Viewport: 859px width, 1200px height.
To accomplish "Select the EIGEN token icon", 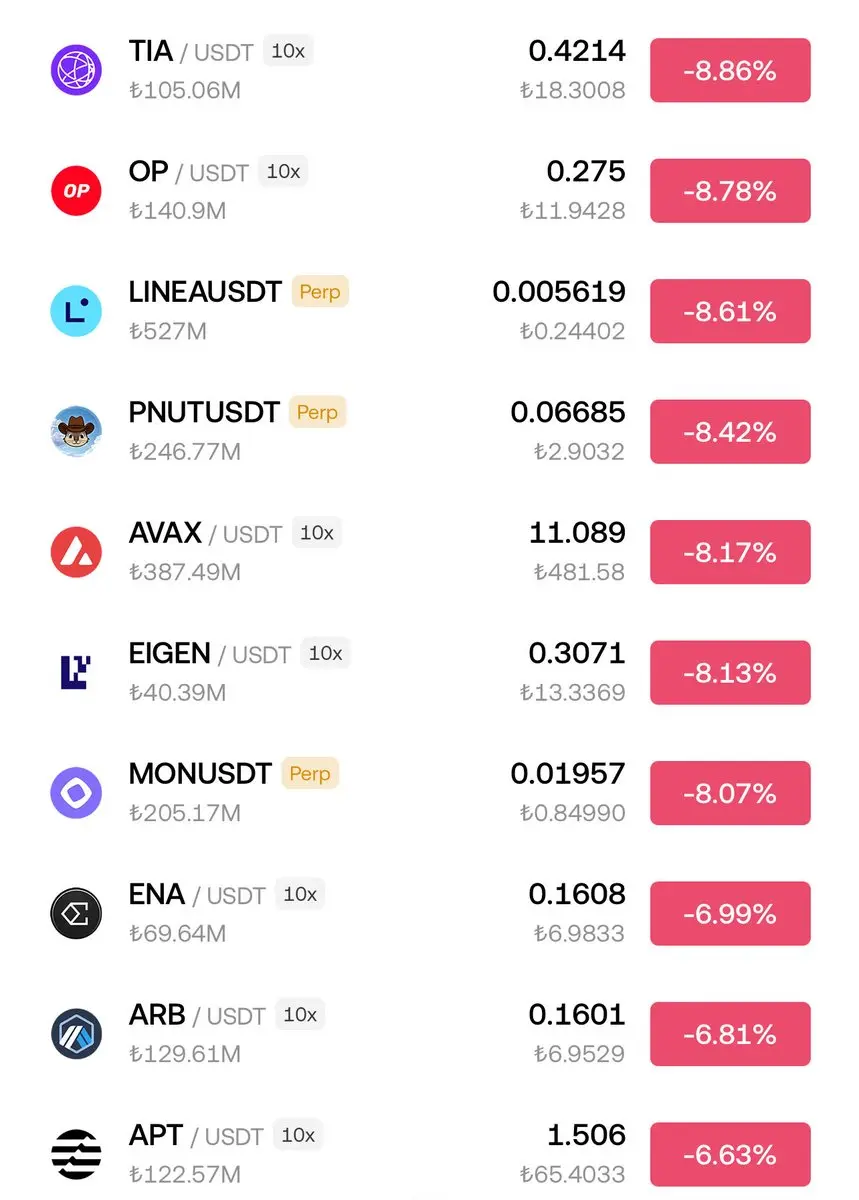I will click(77, 672).
